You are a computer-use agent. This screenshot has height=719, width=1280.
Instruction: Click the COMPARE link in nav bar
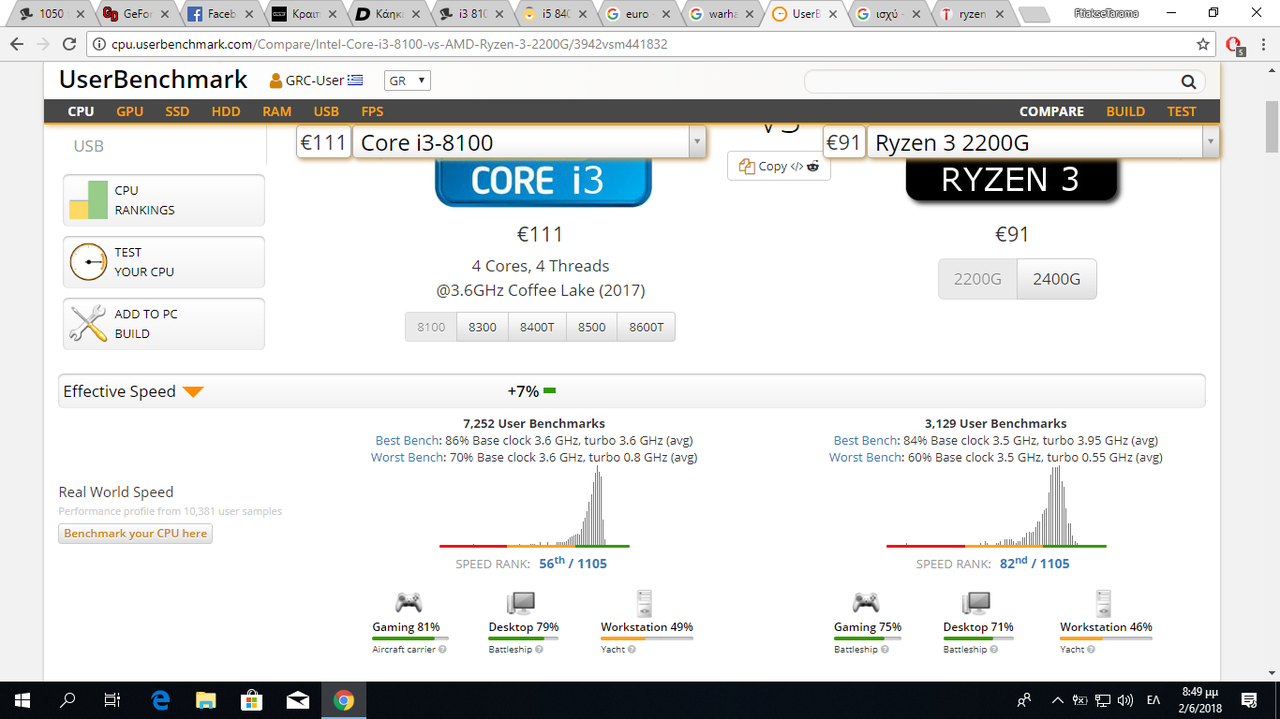(x=1052, y=111)
